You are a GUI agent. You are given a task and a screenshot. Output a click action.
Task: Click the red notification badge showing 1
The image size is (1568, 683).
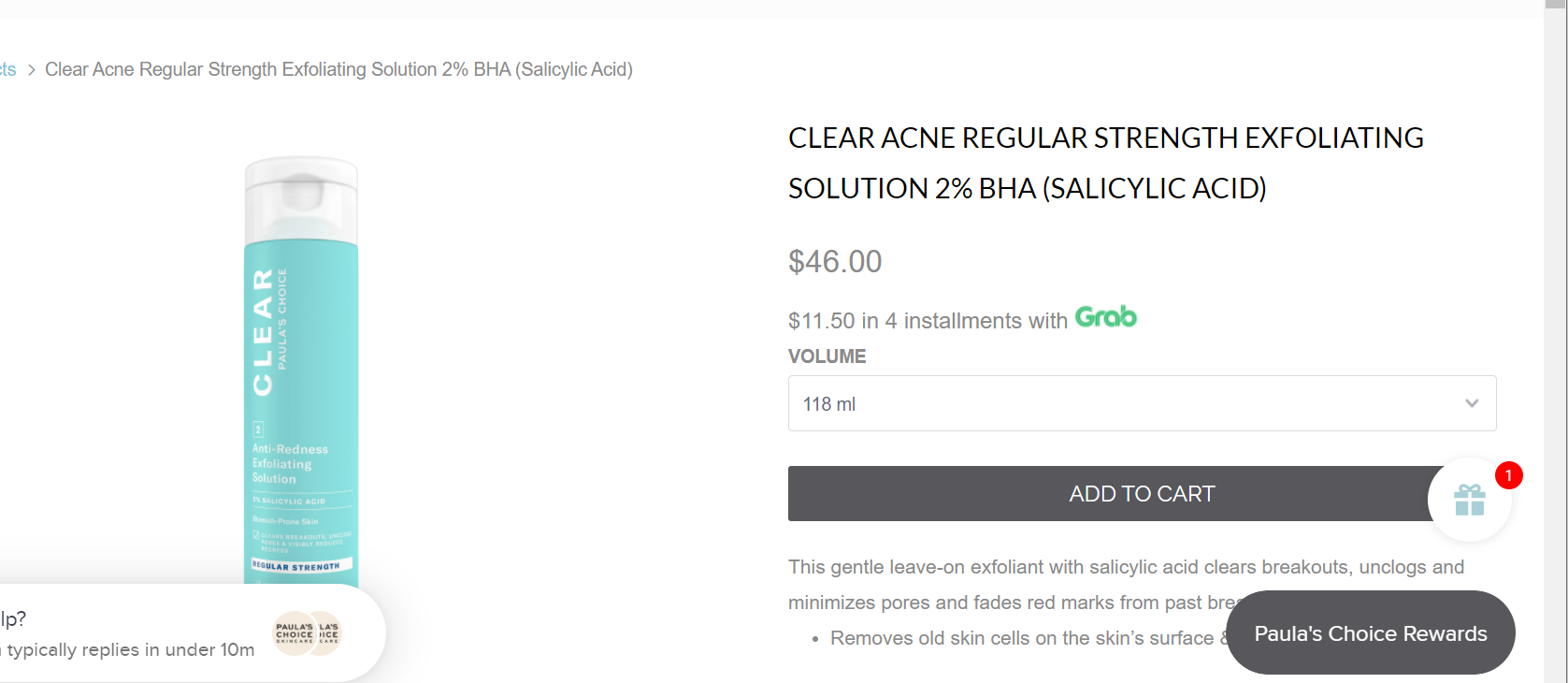click(1508, 475)
